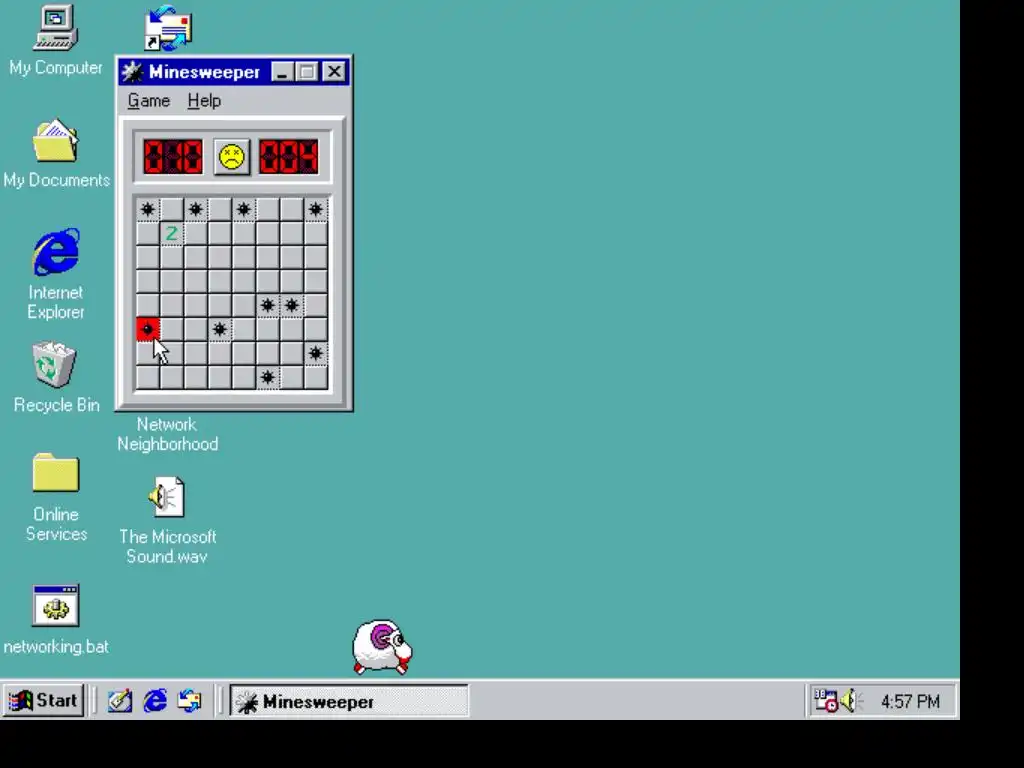Close the Minesweeper window
1024x768 pixels.
334,72
